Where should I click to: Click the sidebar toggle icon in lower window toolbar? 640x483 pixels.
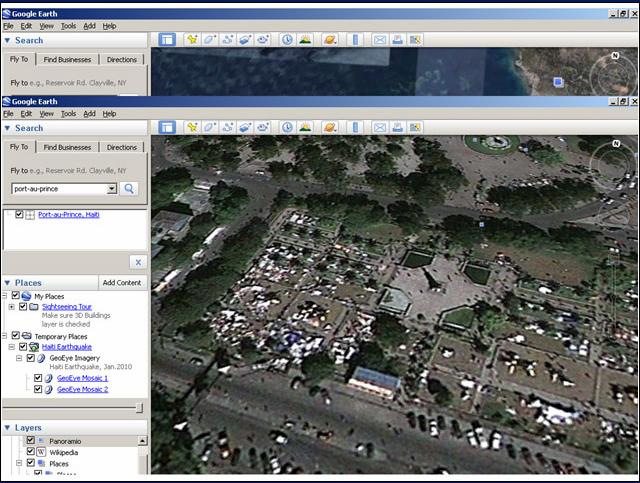point(166,127)
